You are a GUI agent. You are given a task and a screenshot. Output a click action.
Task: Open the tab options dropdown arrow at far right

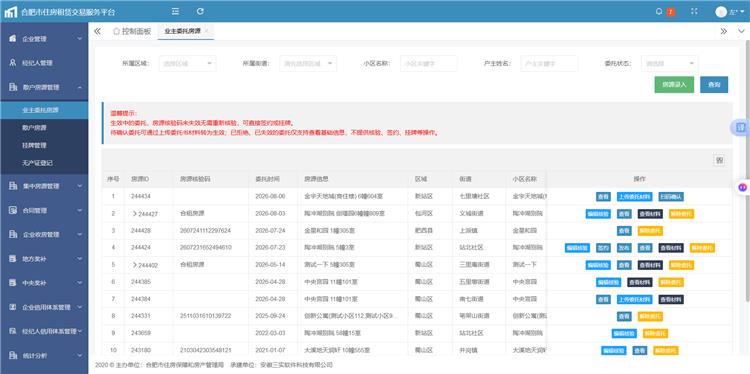[x=741, y=32]
